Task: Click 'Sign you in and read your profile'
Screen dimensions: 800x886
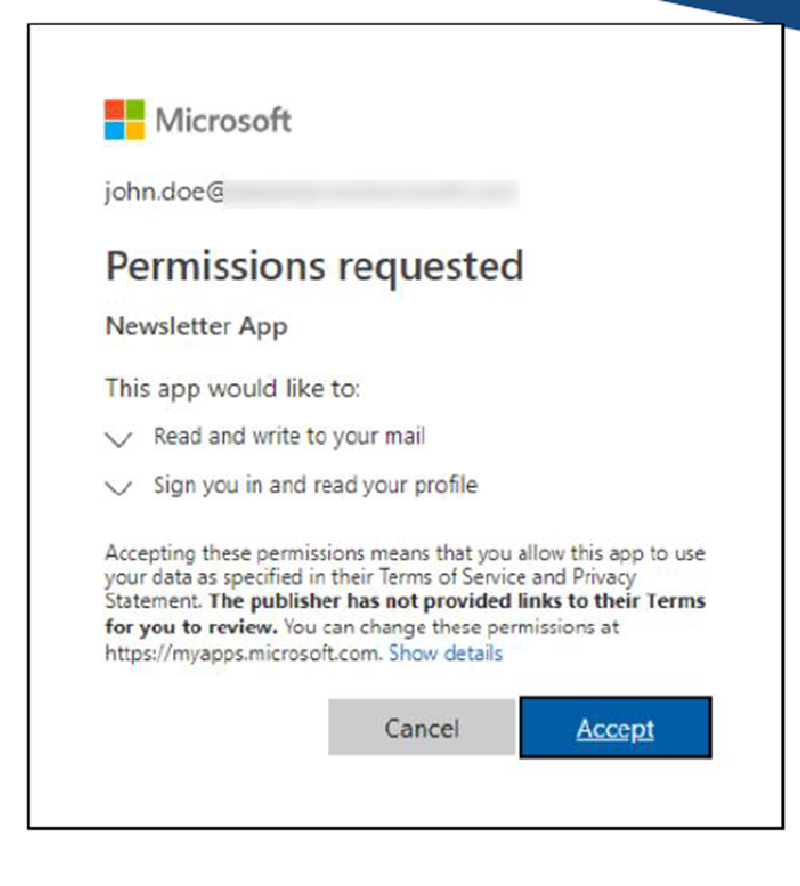Action: pos(316,485)
